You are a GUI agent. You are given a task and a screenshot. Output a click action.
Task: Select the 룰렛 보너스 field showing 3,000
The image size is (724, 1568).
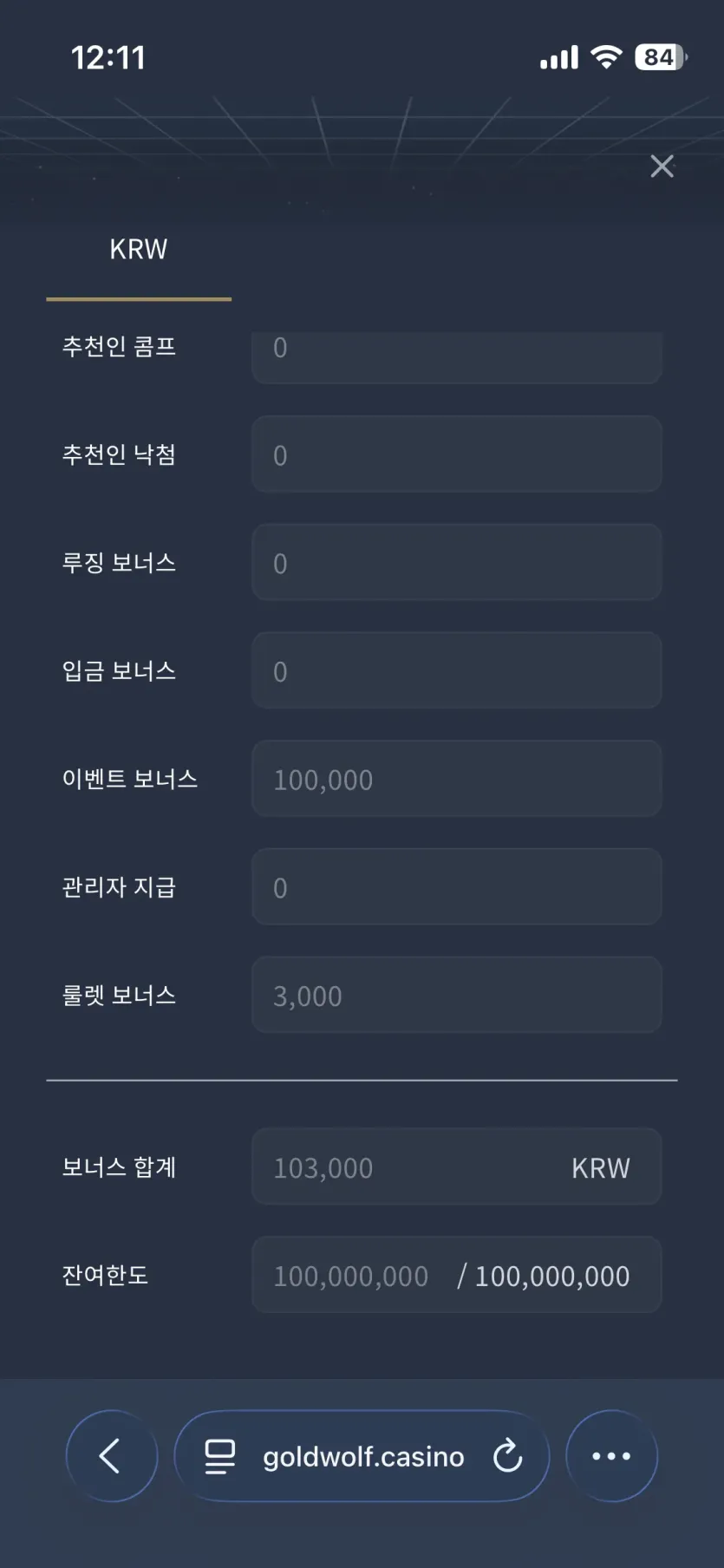(x=457, y=995)
